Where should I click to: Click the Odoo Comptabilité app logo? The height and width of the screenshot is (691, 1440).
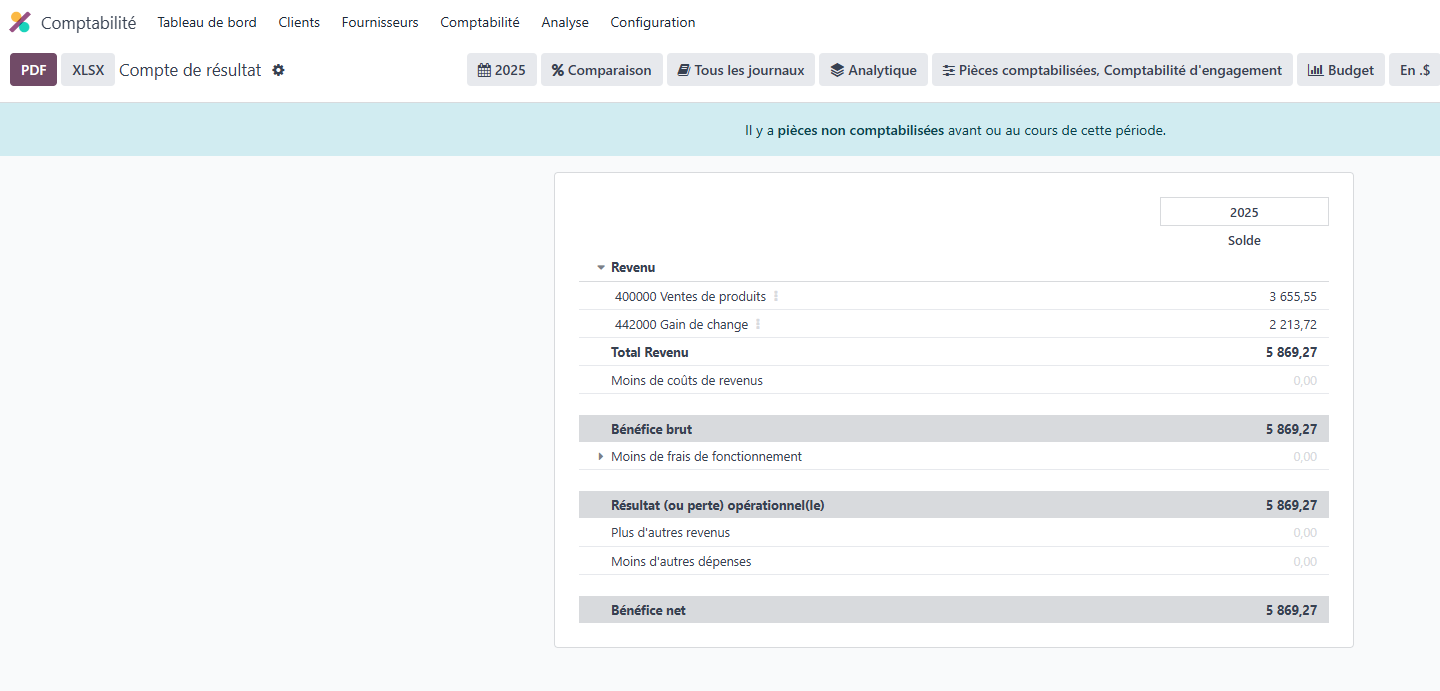[20, 22]
